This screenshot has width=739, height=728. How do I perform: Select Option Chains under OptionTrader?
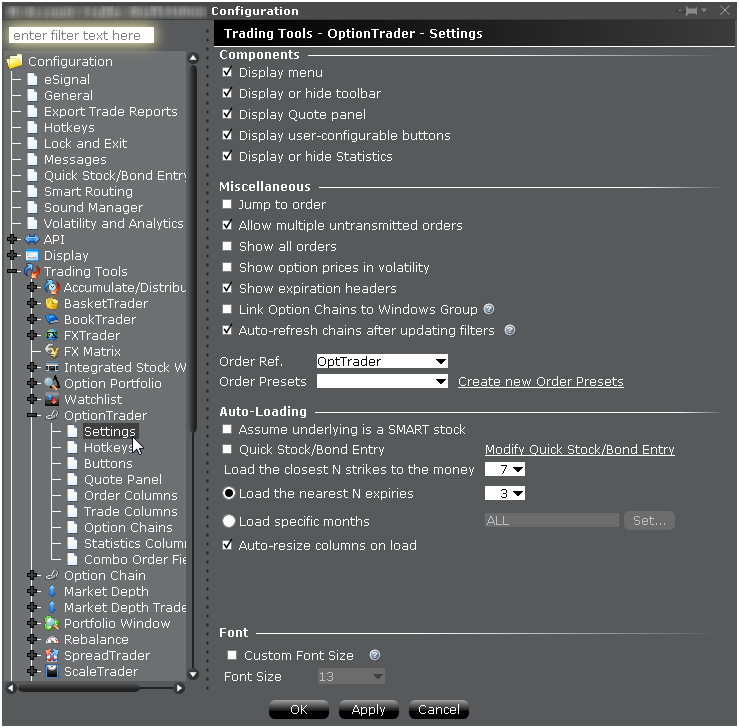(x=128, y=527)
